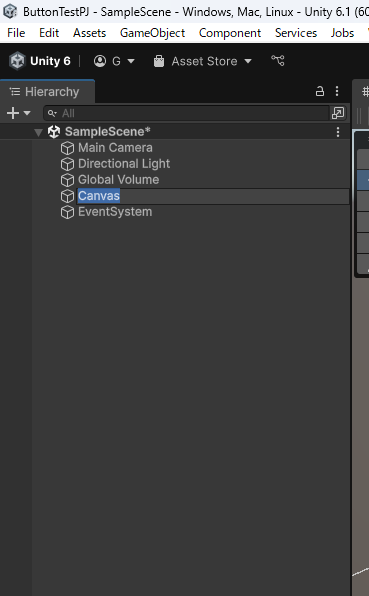The height and width of the screenshot is (596, 369).
Task: Click the scene search popup icon
Action: pos(338,113)
